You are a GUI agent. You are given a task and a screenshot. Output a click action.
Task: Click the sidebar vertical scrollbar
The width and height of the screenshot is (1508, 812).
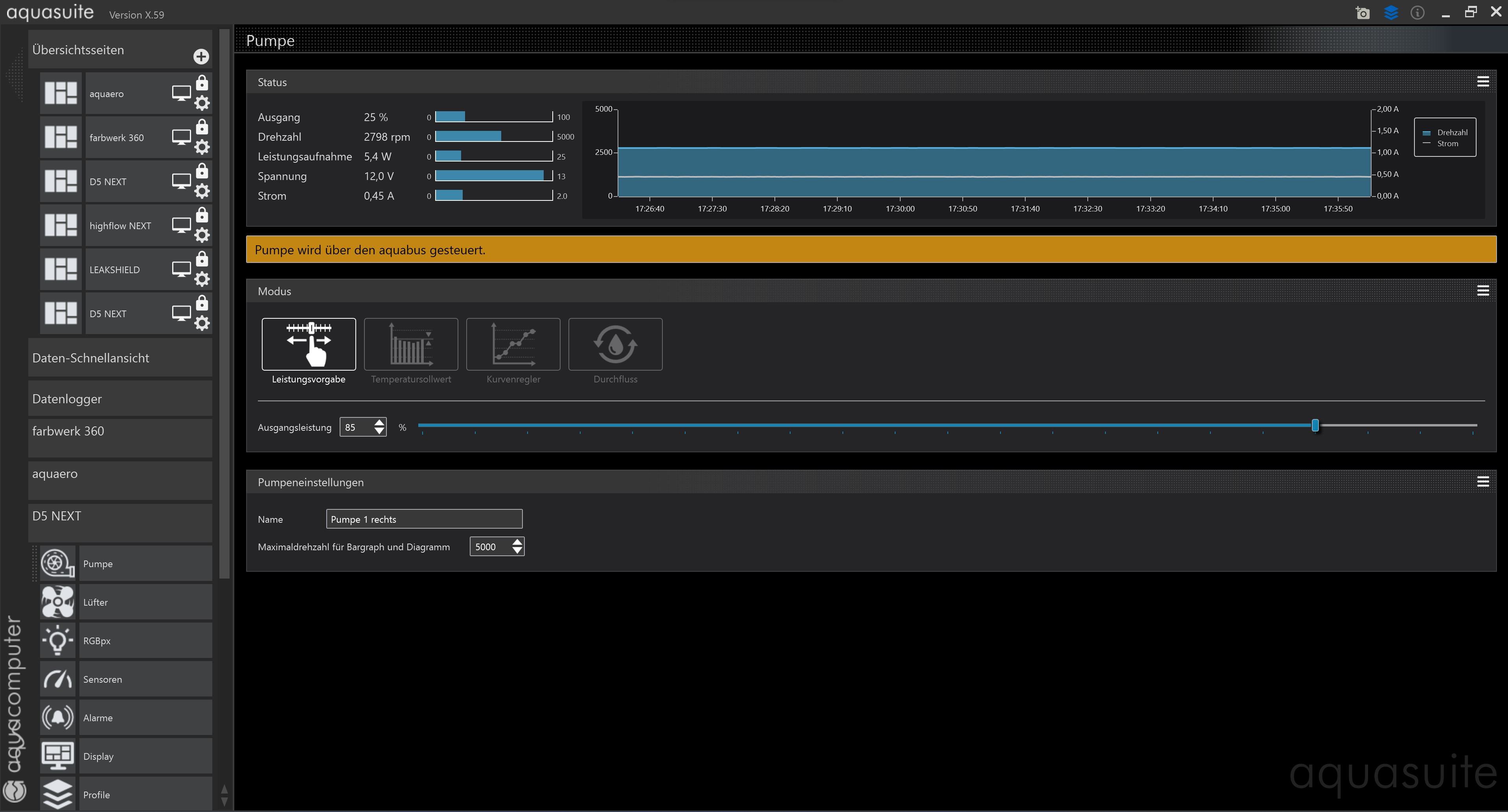tap(224, 305)
